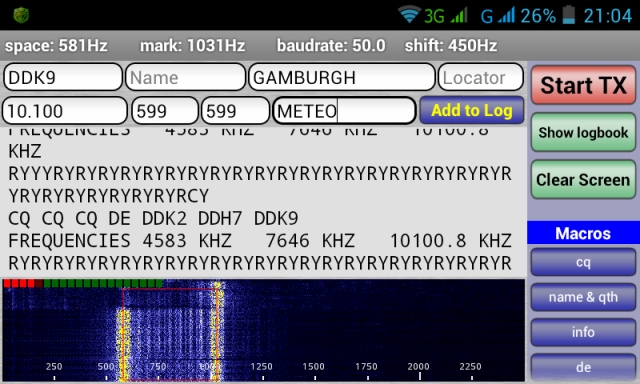
Task: Tap the signal level meter bar
Action: [x=83, y=283]
